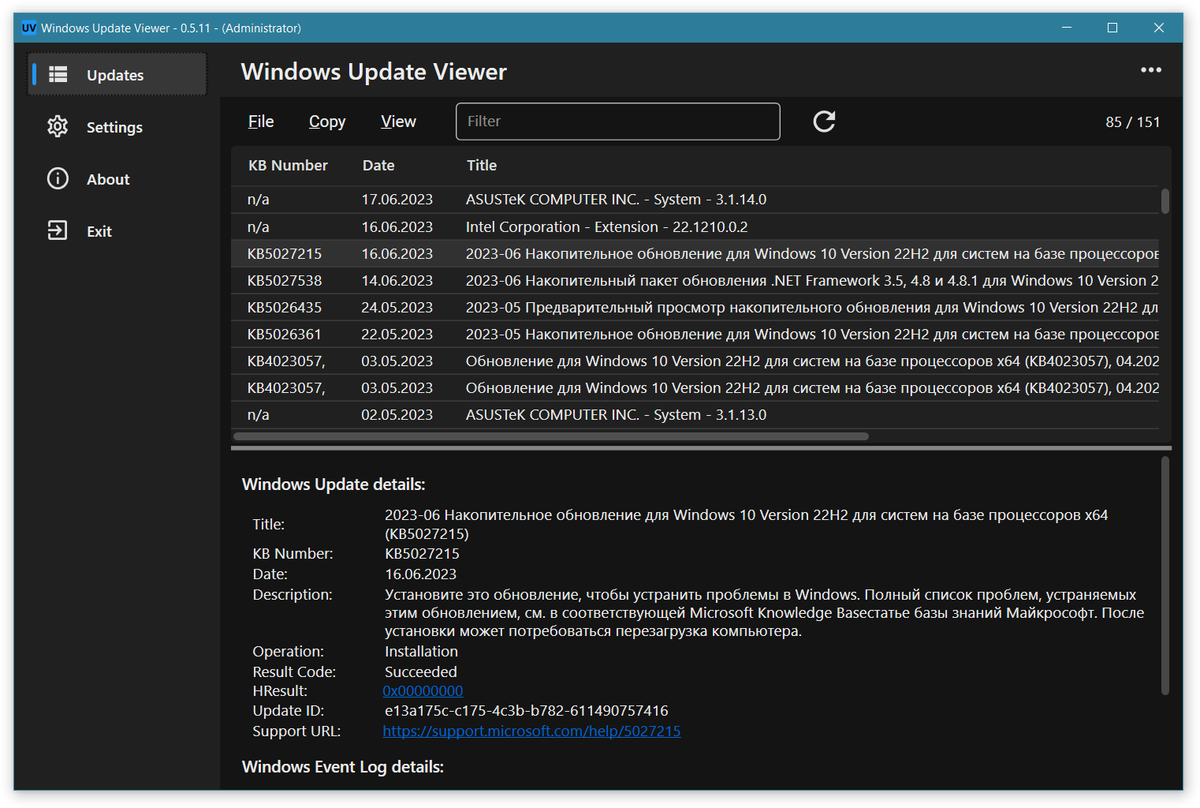
Task: Open the three-dots more options menu
Action: coord(1151,70)
